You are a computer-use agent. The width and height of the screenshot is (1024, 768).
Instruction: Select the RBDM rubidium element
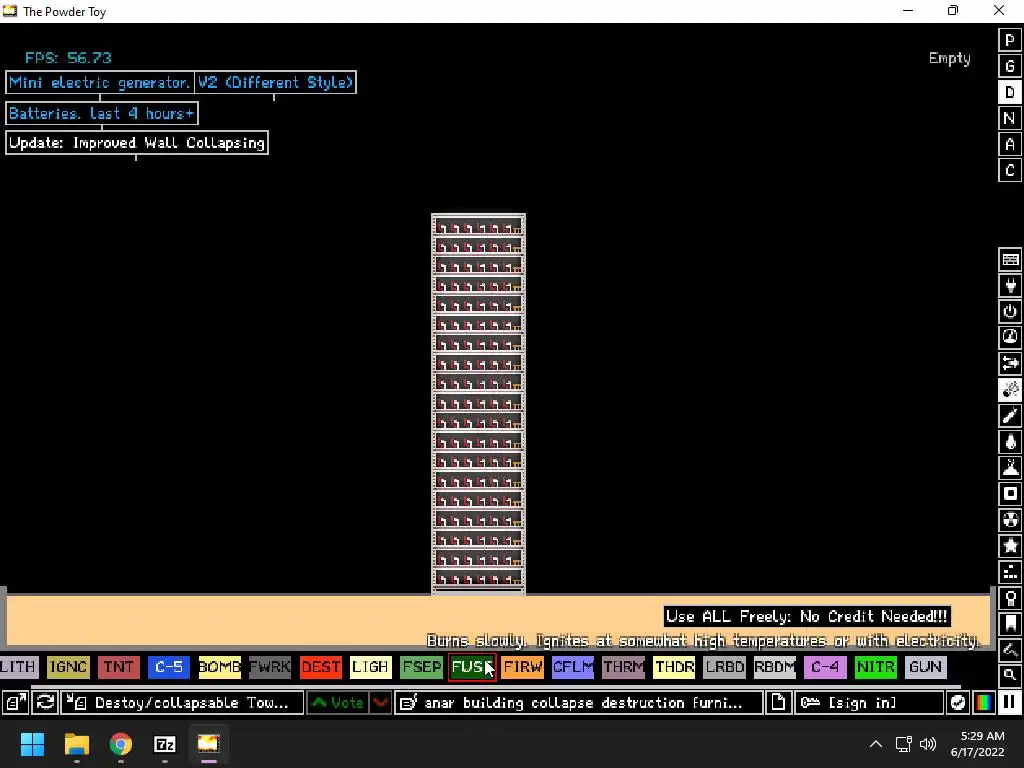click(x=775, y=667)
